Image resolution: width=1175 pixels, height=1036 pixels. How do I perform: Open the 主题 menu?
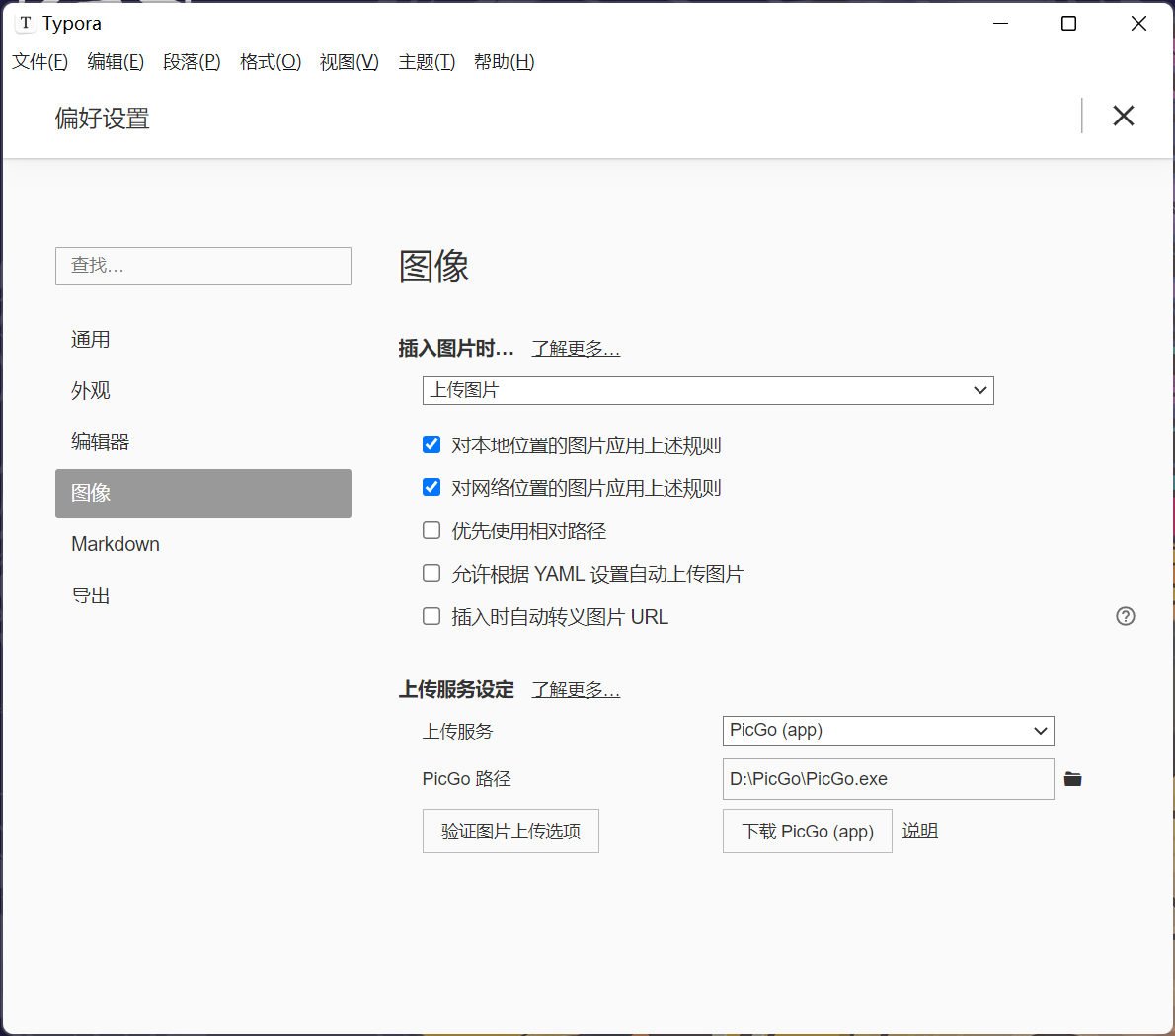click(x=426, y=61)
